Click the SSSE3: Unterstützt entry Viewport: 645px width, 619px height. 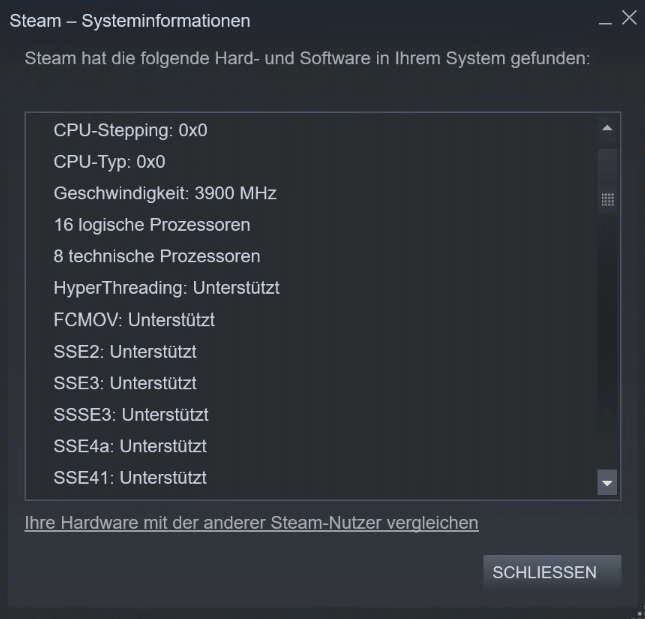pyautogui.click(x=131, y=414)
